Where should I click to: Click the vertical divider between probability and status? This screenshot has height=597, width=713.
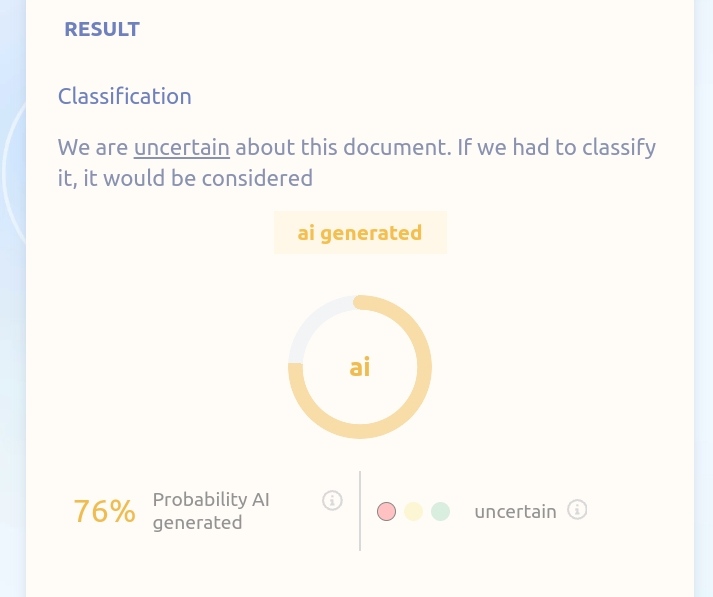click(x=360, y=510)
